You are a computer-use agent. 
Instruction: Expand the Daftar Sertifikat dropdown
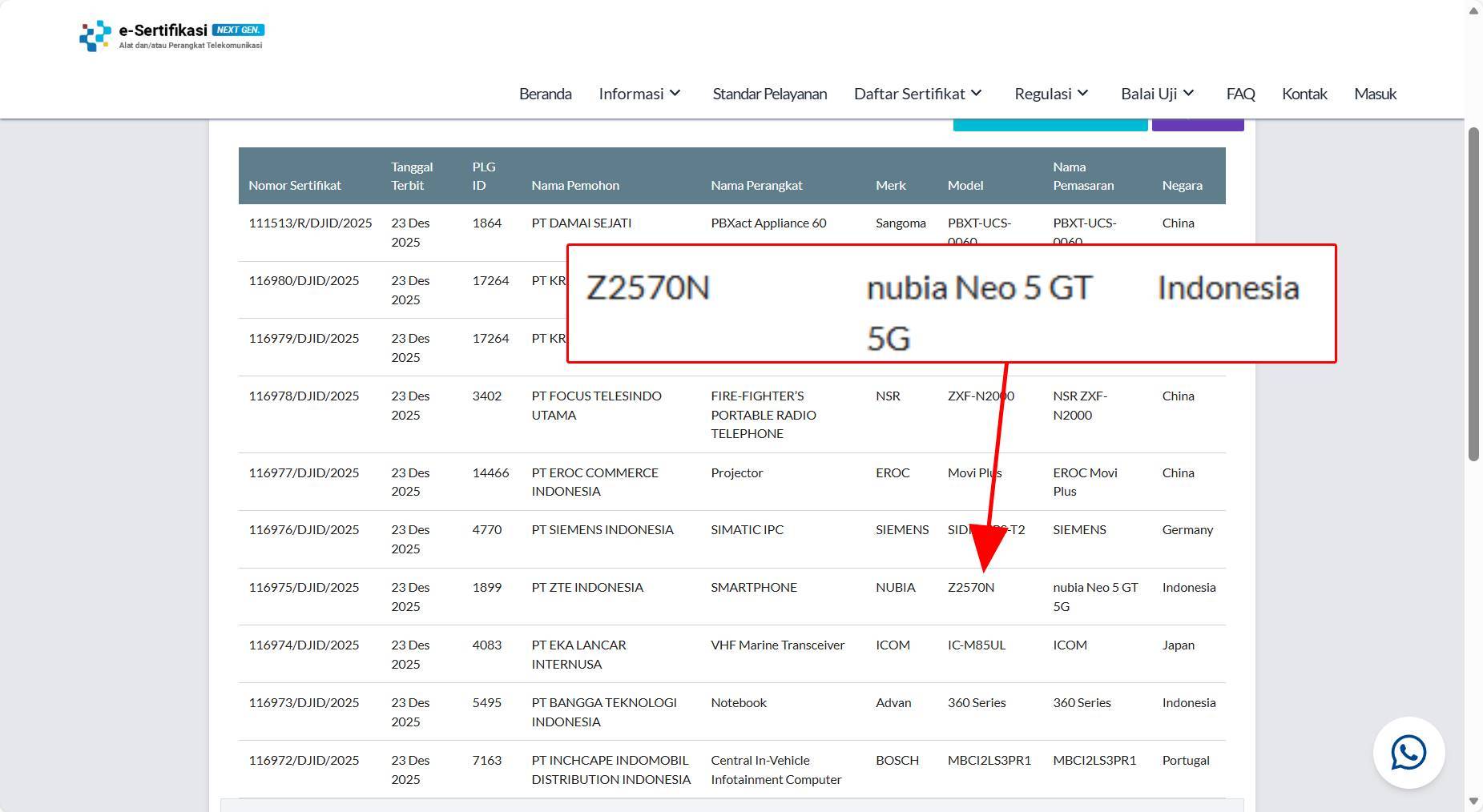(917, 94)
